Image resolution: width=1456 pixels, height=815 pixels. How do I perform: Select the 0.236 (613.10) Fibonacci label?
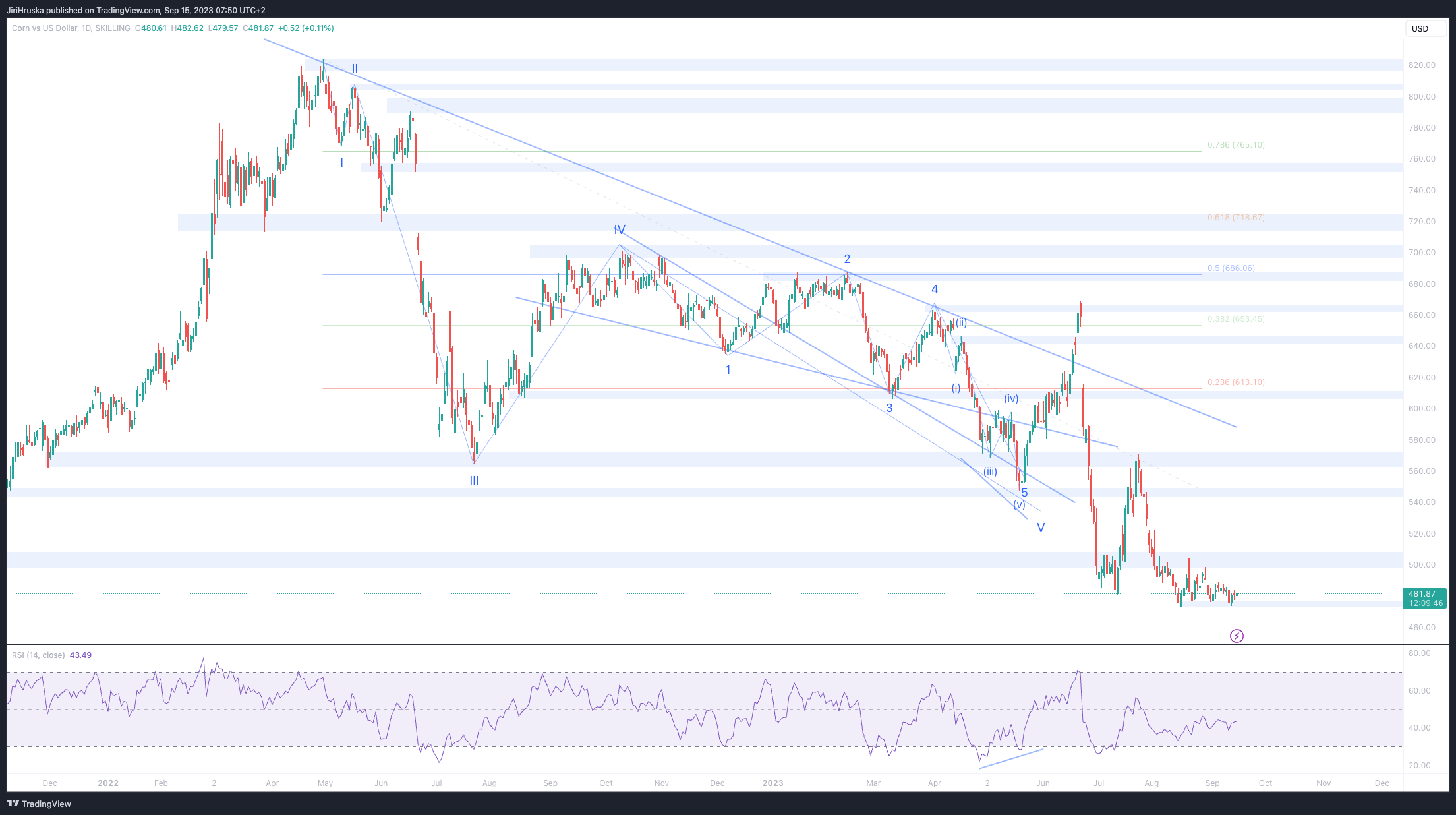click(1236, 382)
